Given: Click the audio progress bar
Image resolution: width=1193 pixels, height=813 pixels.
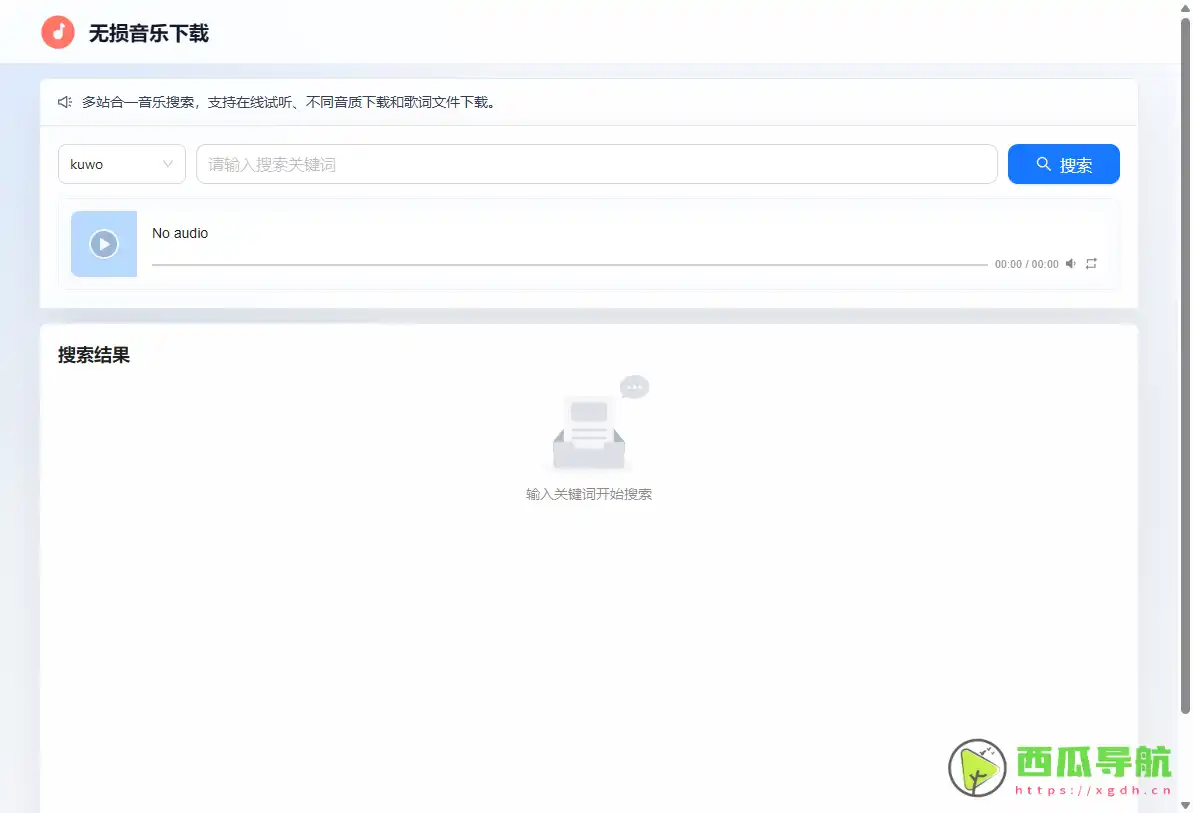Looking at the screenshot, I should (x=570, y=265).
